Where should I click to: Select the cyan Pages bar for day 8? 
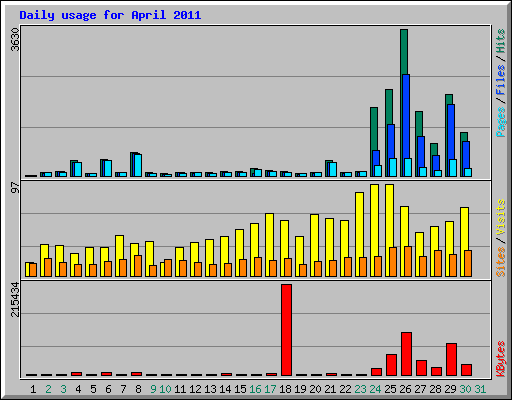138,165
